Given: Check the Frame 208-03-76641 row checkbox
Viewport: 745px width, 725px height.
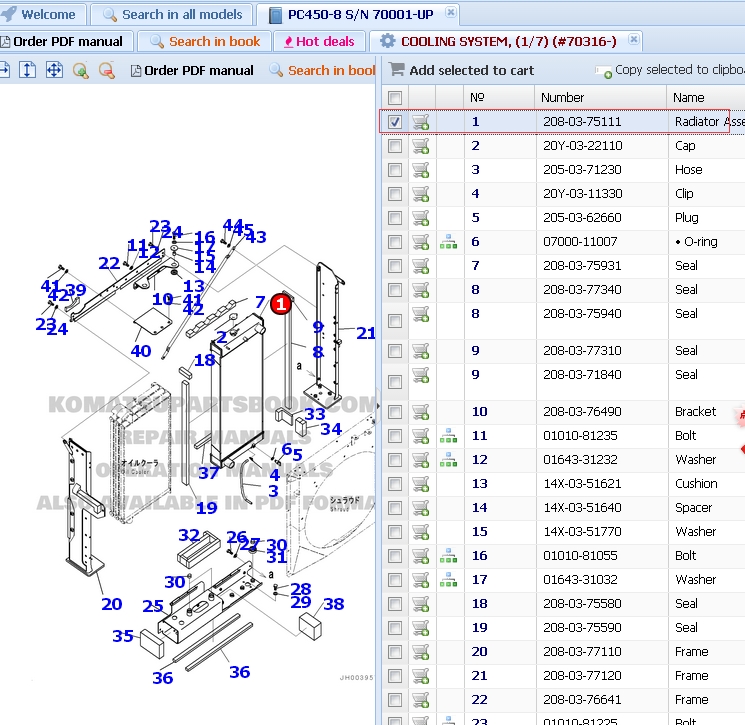Looking at the screenshot, I should point(395,699).
